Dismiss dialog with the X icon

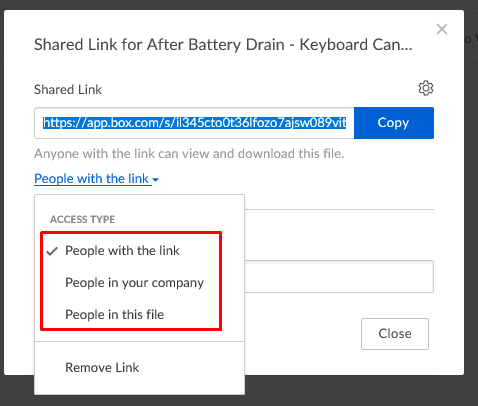click(442, 29)
